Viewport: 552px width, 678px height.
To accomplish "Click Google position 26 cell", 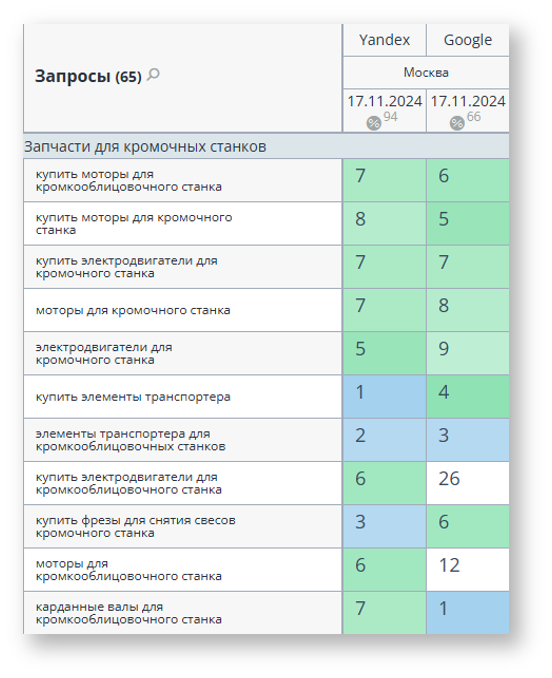I will click(x=468, y=483).
